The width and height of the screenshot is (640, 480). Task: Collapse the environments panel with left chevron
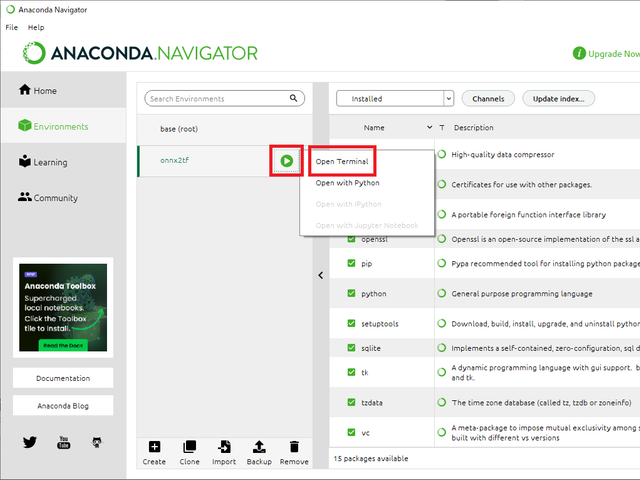(321, 276)
